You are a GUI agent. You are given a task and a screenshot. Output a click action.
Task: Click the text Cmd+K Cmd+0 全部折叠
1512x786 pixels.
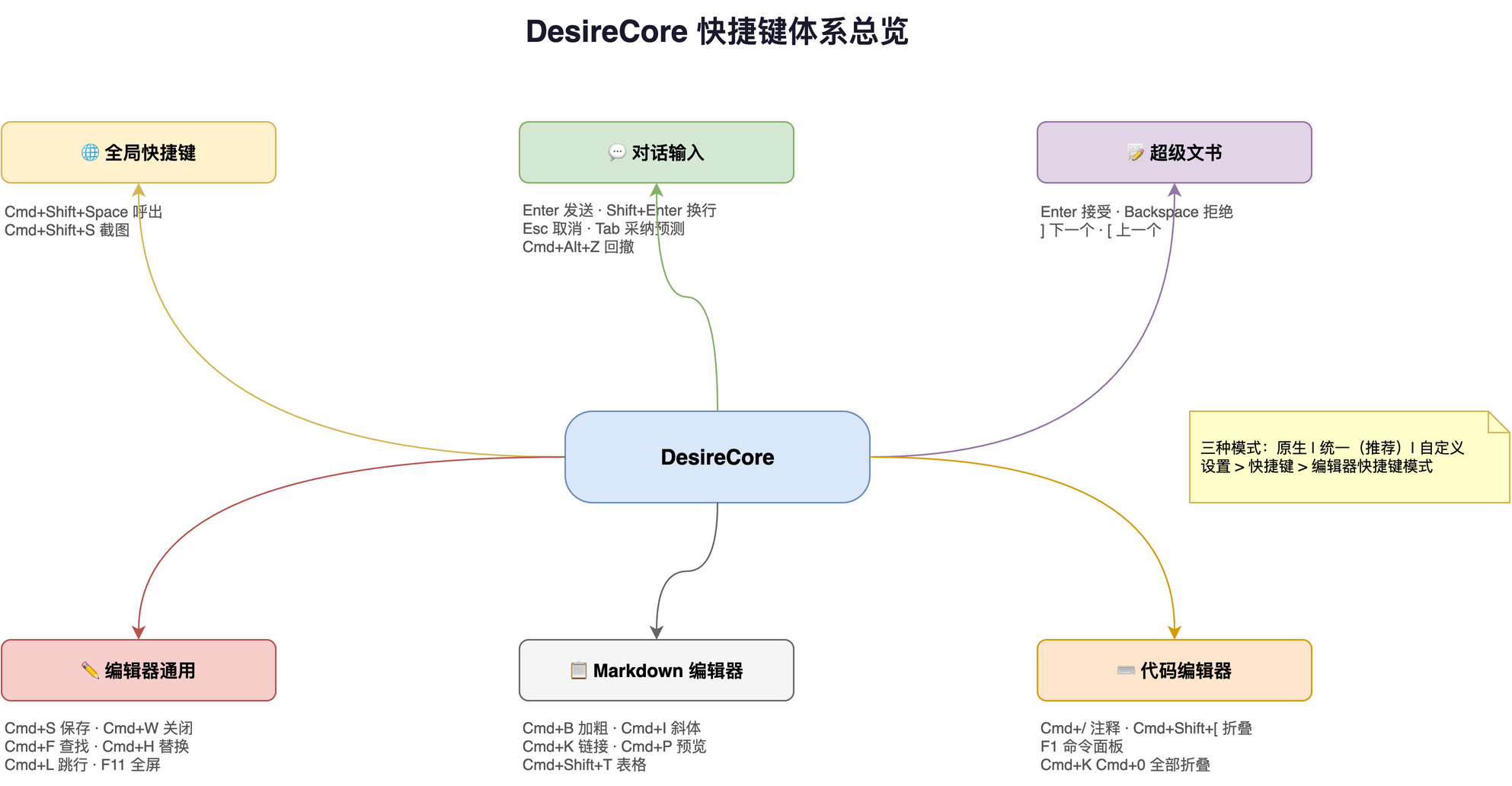pos(1125,765)
